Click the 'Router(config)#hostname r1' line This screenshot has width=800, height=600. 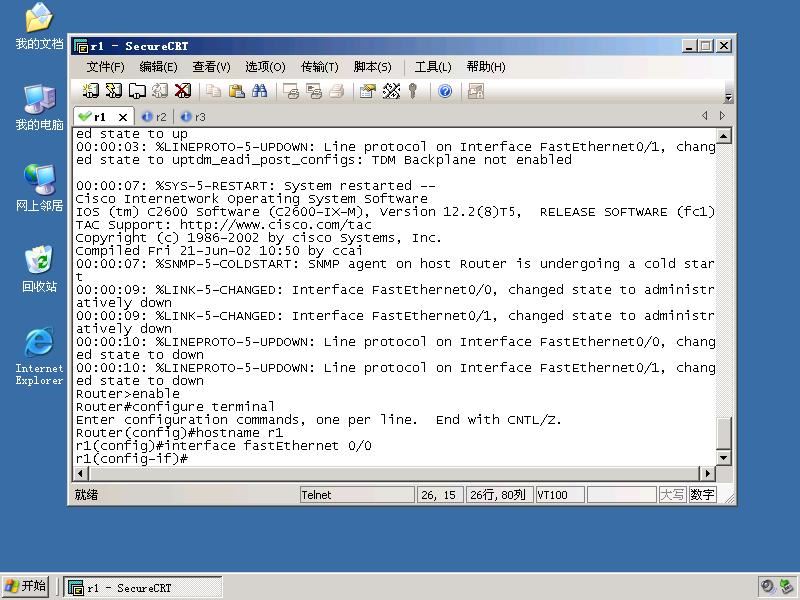point(179,433)
